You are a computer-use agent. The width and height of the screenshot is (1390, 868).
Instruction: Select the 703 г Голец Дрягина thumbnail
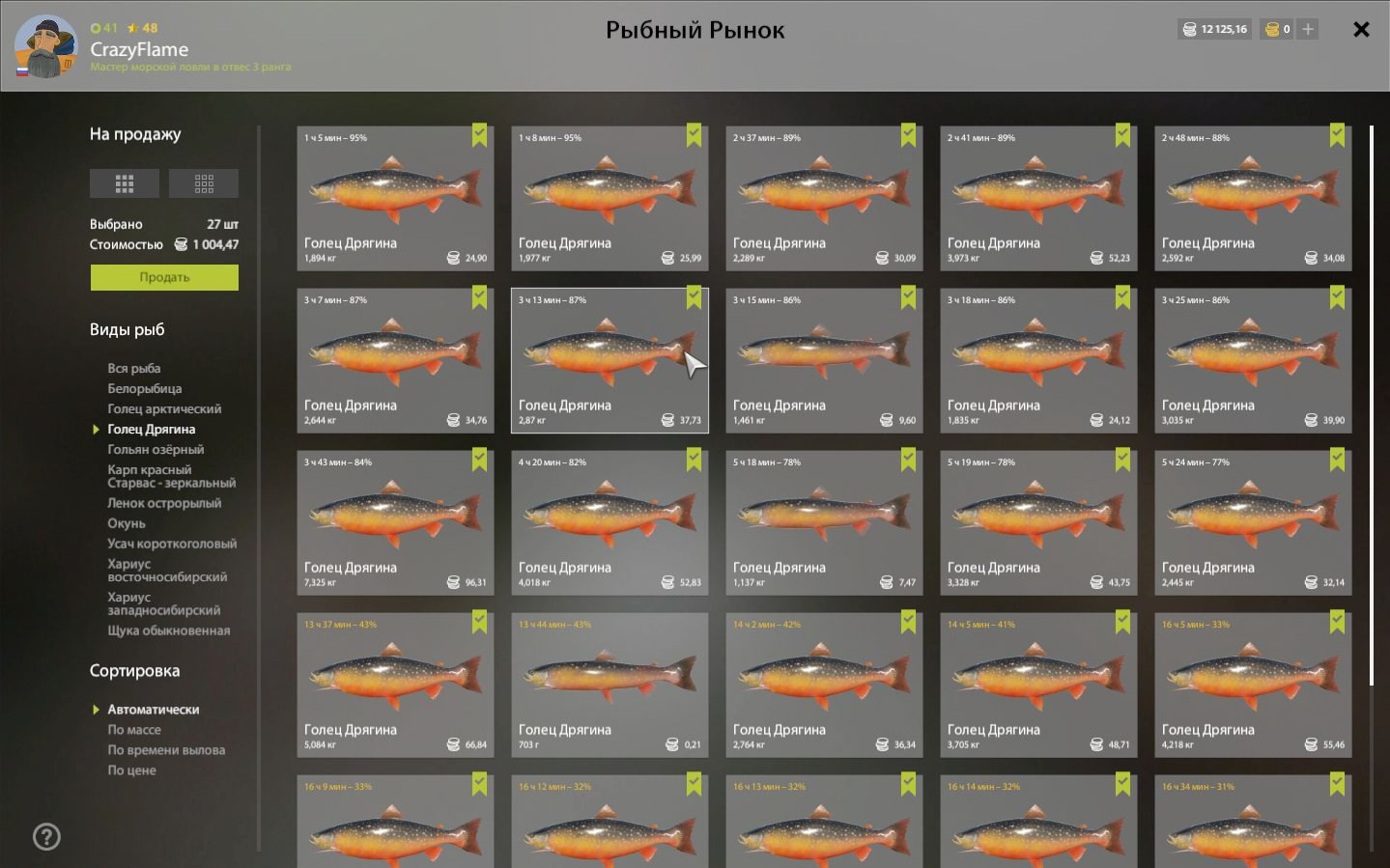point(610,685)
